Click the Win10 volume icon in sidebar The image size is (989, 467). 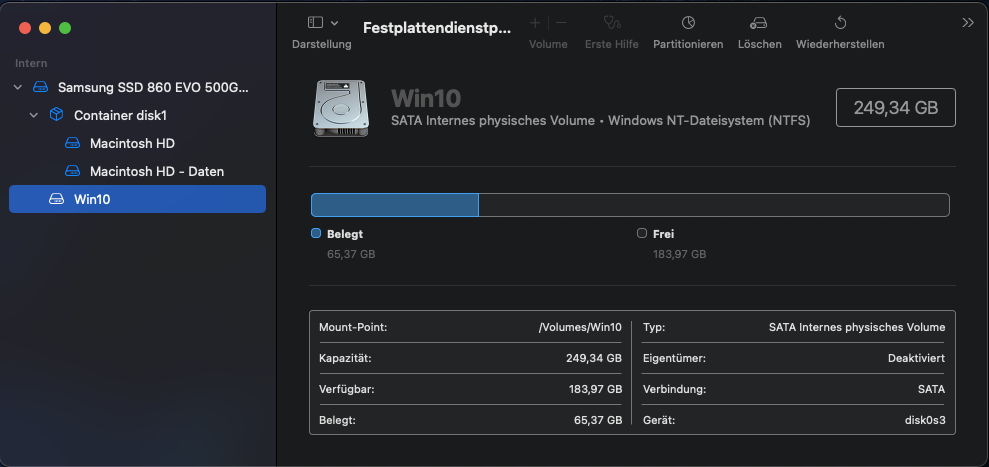[x=56, y=199]
